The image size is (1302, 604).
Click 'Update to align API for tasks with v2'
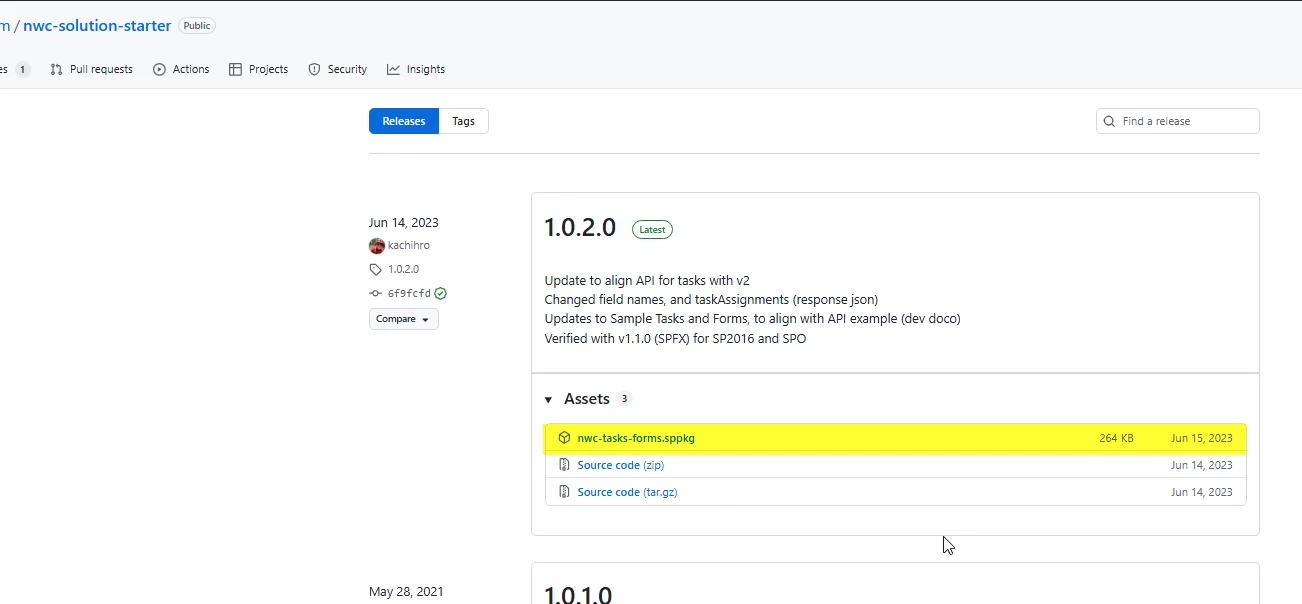[x=647, y=280]
